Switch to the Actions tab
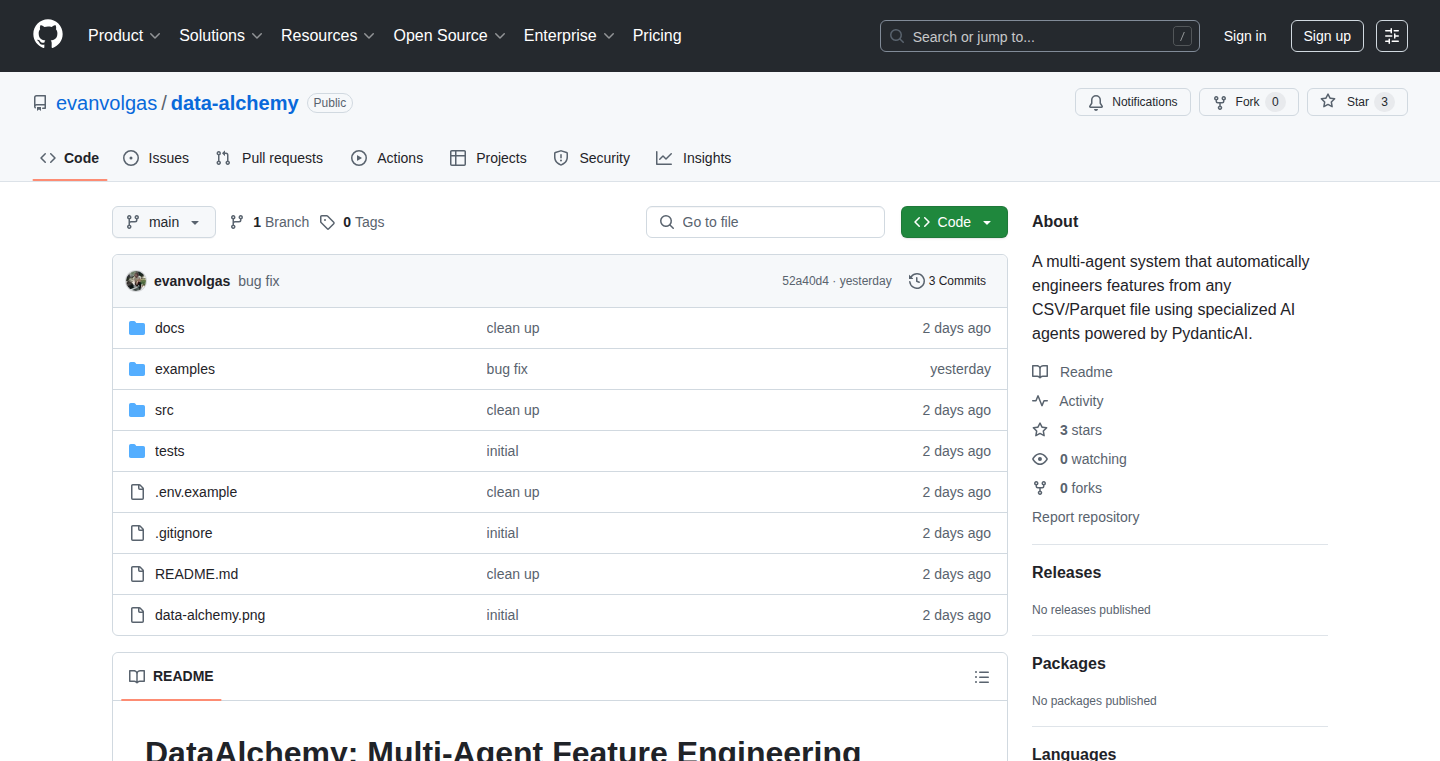The width and height of the screenshot is (1440, 761). [x=387, y=158]
